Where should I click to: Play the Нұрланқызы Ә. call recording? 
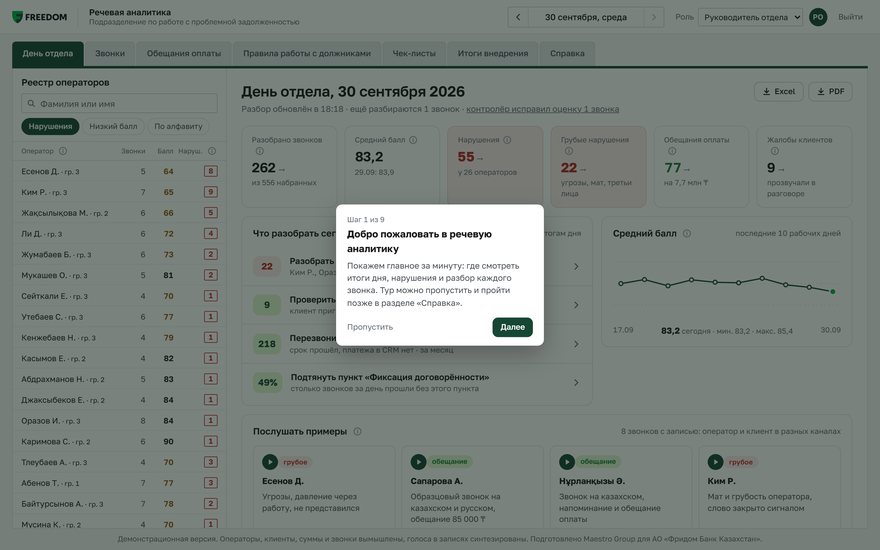tap(567, 462)
